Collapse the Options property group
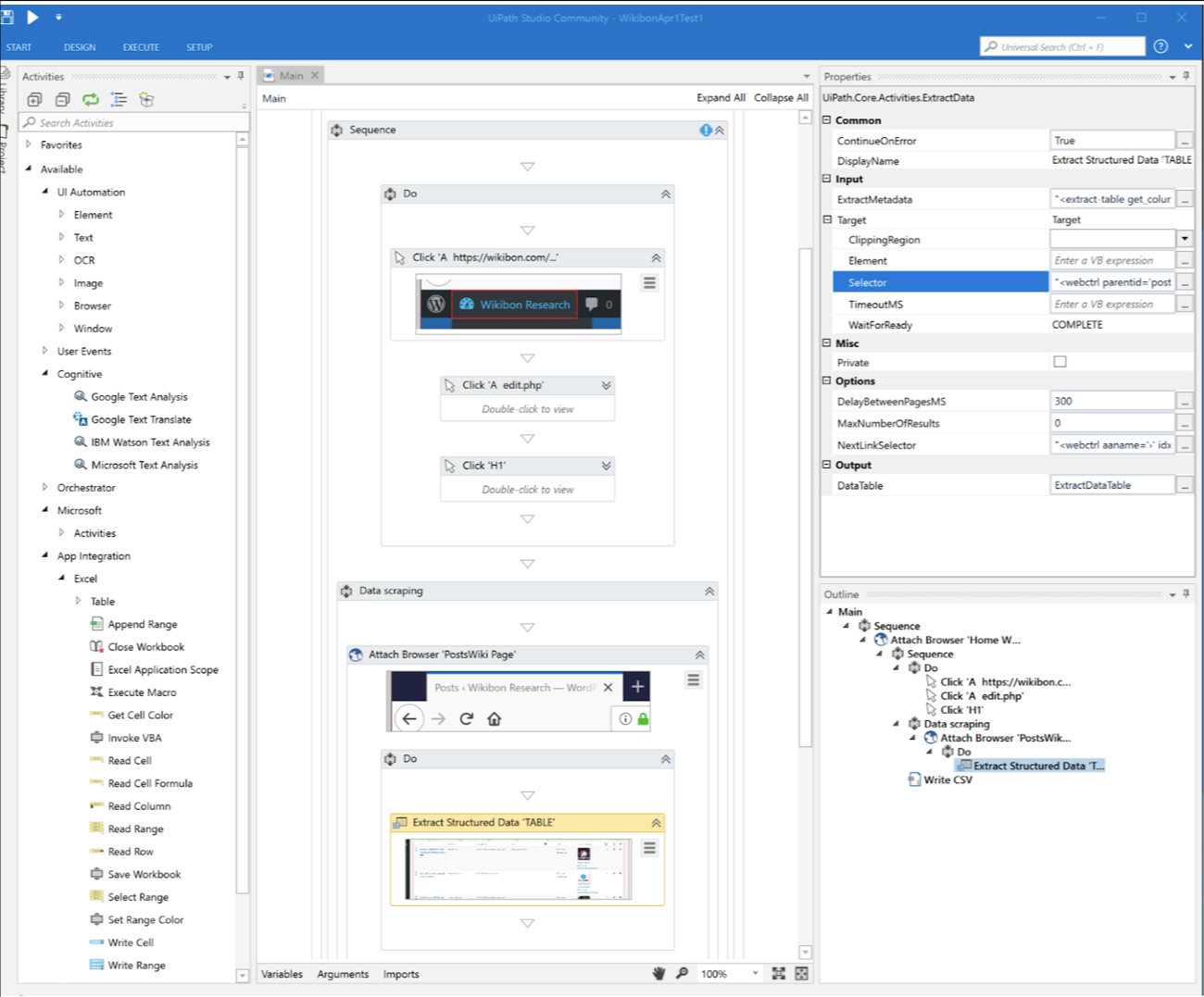This screenshot has height=997, width=1204. tap(827, 380)
